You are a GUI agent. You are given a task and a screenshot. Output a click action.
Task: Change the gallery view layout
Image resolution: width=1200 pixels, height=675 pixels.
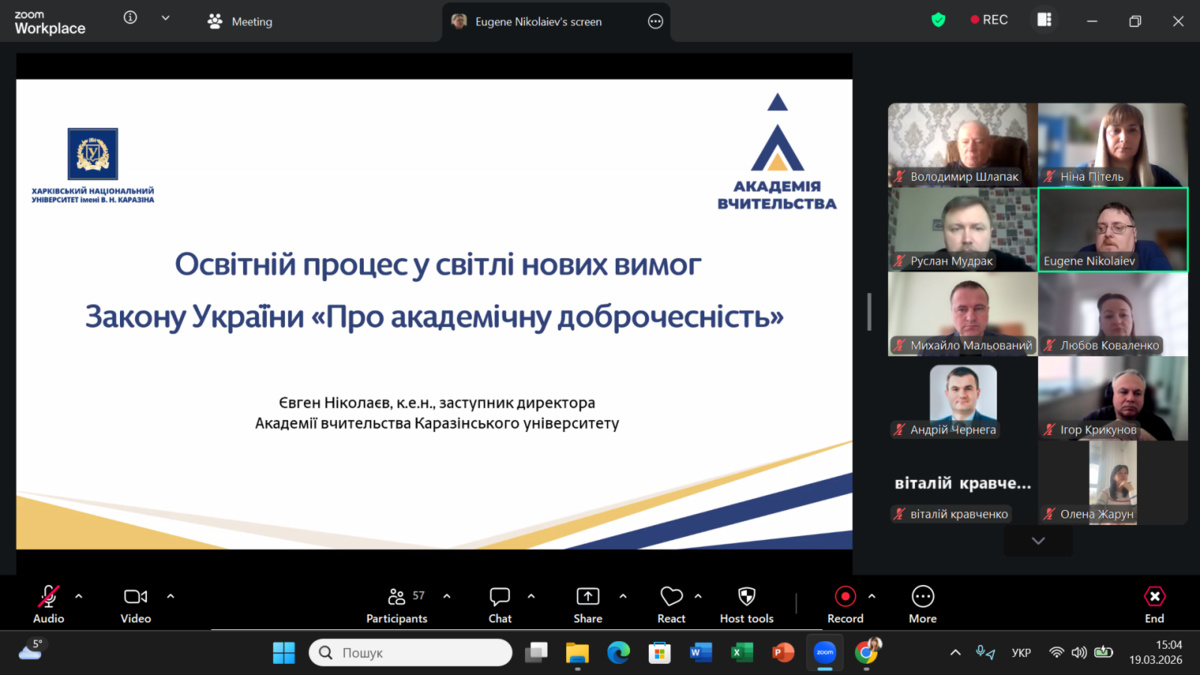click(x=1044, y=20)
